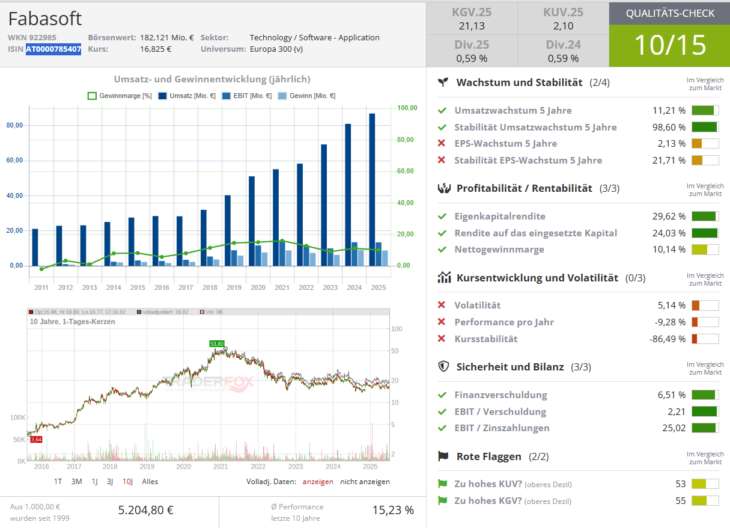Click the Zu hohes KGV? score 55
This screenshot has height=528, width=730.
pyautogui.click(x=681, y=501)
